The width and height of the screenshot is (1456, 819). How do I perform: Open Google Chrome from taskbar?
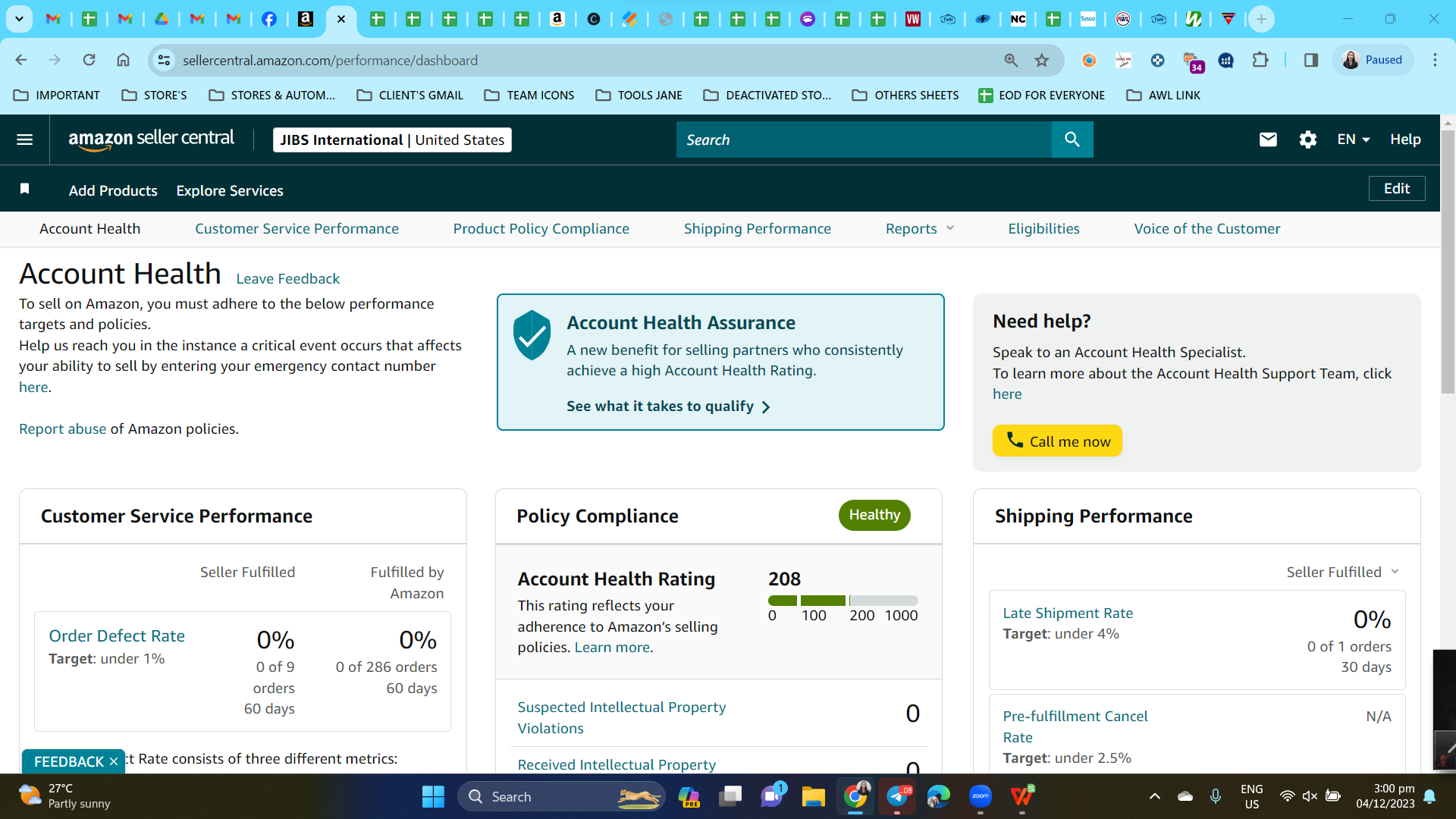[x=855, y=796]
